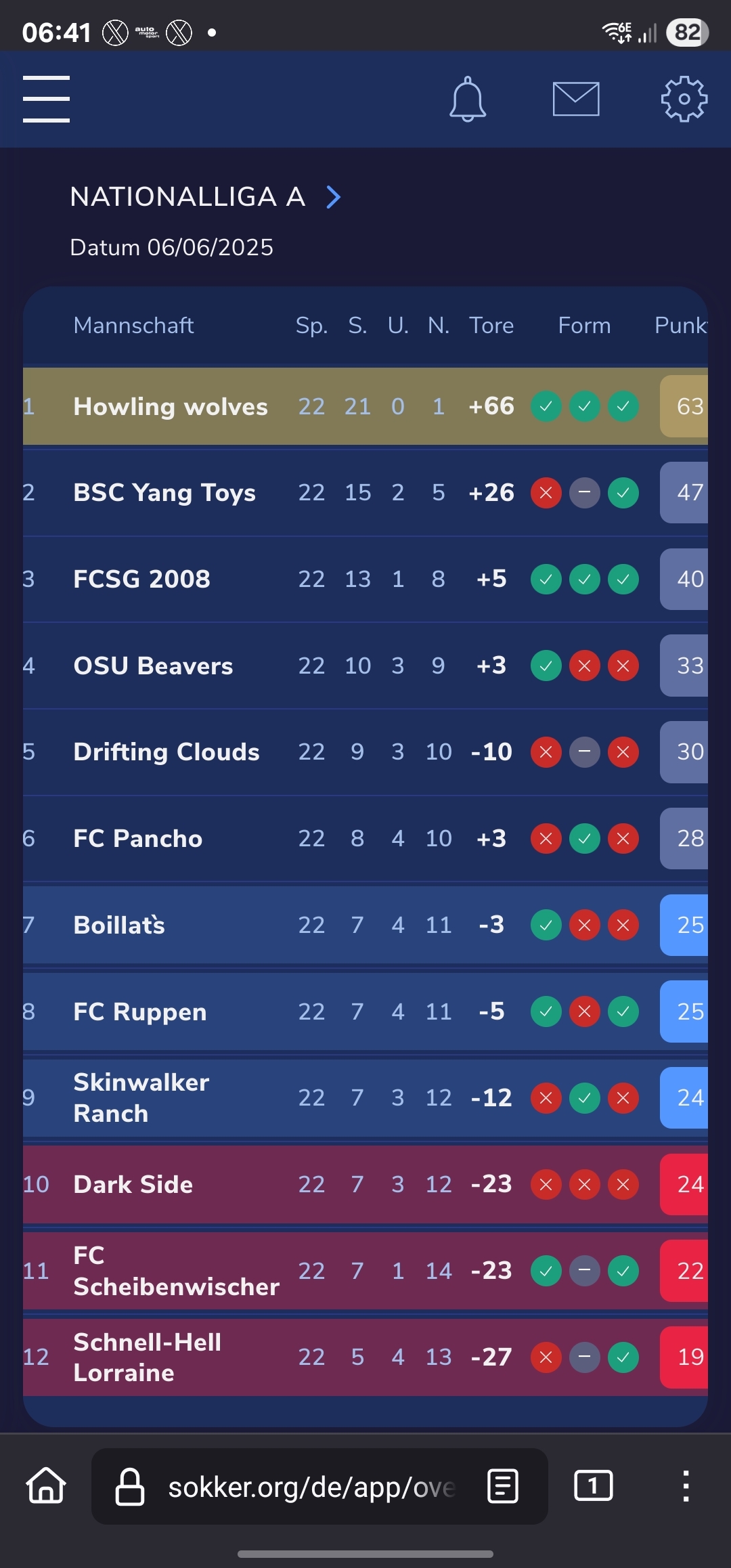Click Dark Side's first red loss marker
731x1568 pixels.
coord(546,1184)
